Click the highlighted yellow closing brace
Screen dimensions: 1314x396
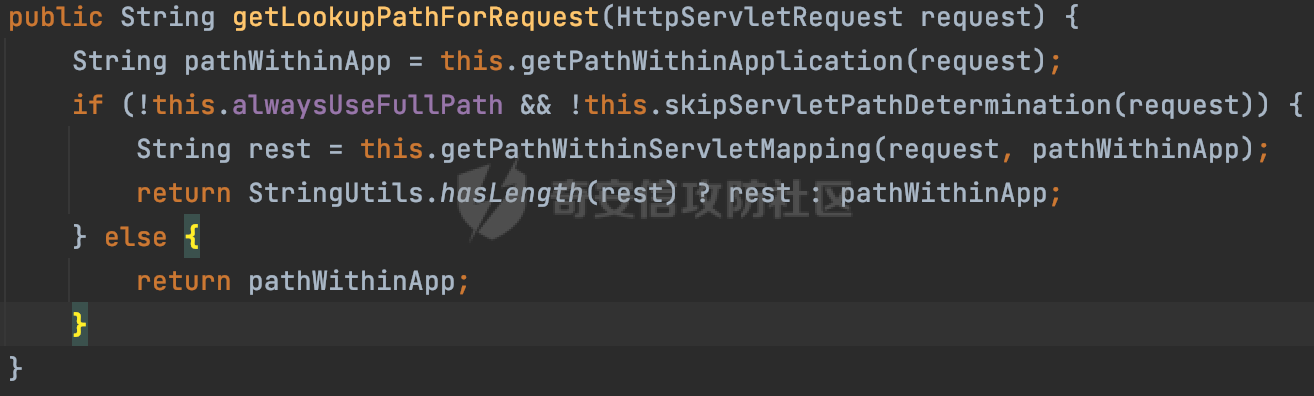click(x=80, y=325)
